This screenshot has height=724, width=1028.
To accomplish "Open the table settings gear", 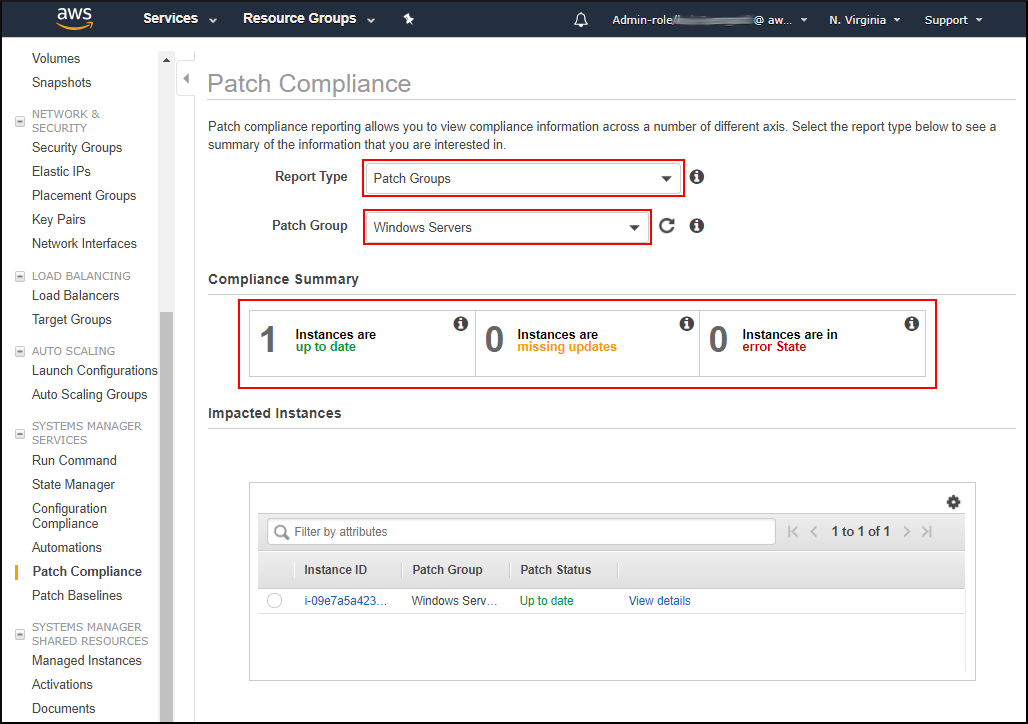I will click(x=953, y=501).
